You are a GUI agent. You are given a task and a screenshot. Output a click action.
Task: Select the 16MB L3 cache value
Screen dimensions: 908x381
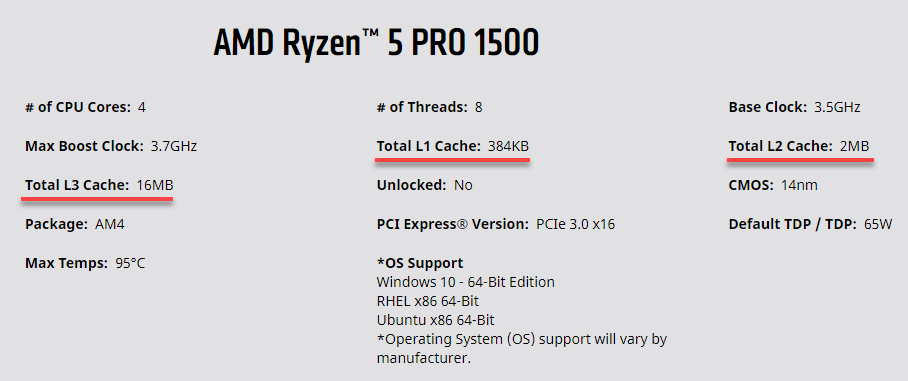[x=155, y=185]
